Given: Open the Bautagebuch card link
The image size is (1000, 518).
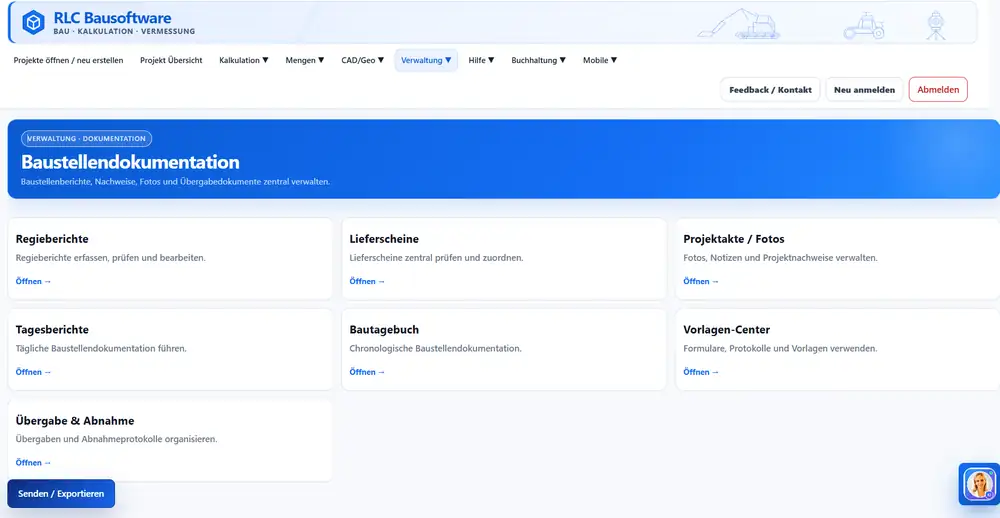Looking at the screenshot, I should tap(367, 372).
